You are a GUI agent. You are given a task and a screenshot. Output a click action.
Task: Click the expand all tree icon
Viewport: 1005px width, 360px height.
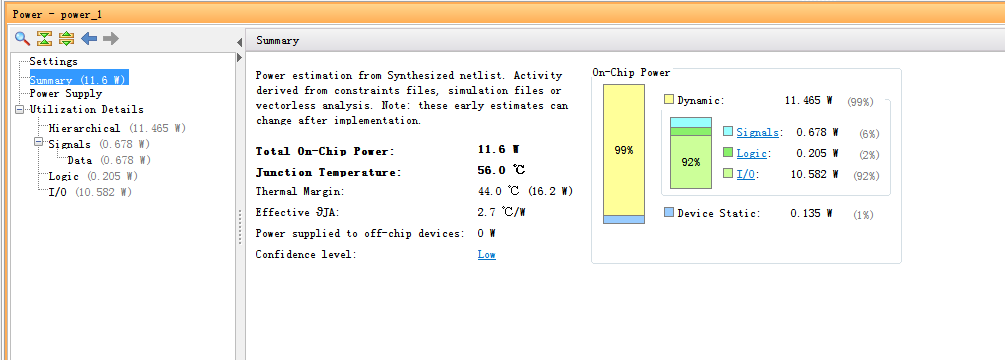[66, 38]
